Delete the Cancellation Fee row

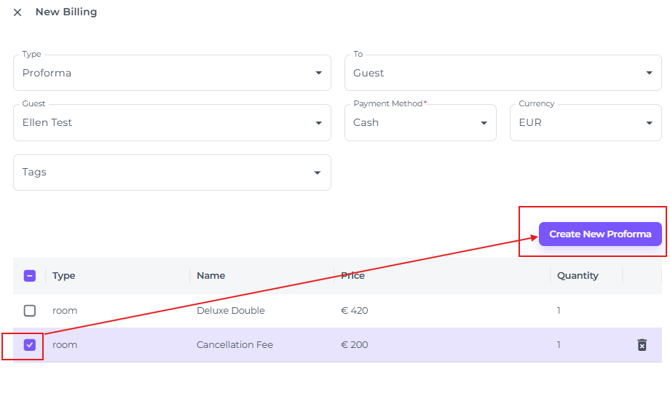(642, 345)
